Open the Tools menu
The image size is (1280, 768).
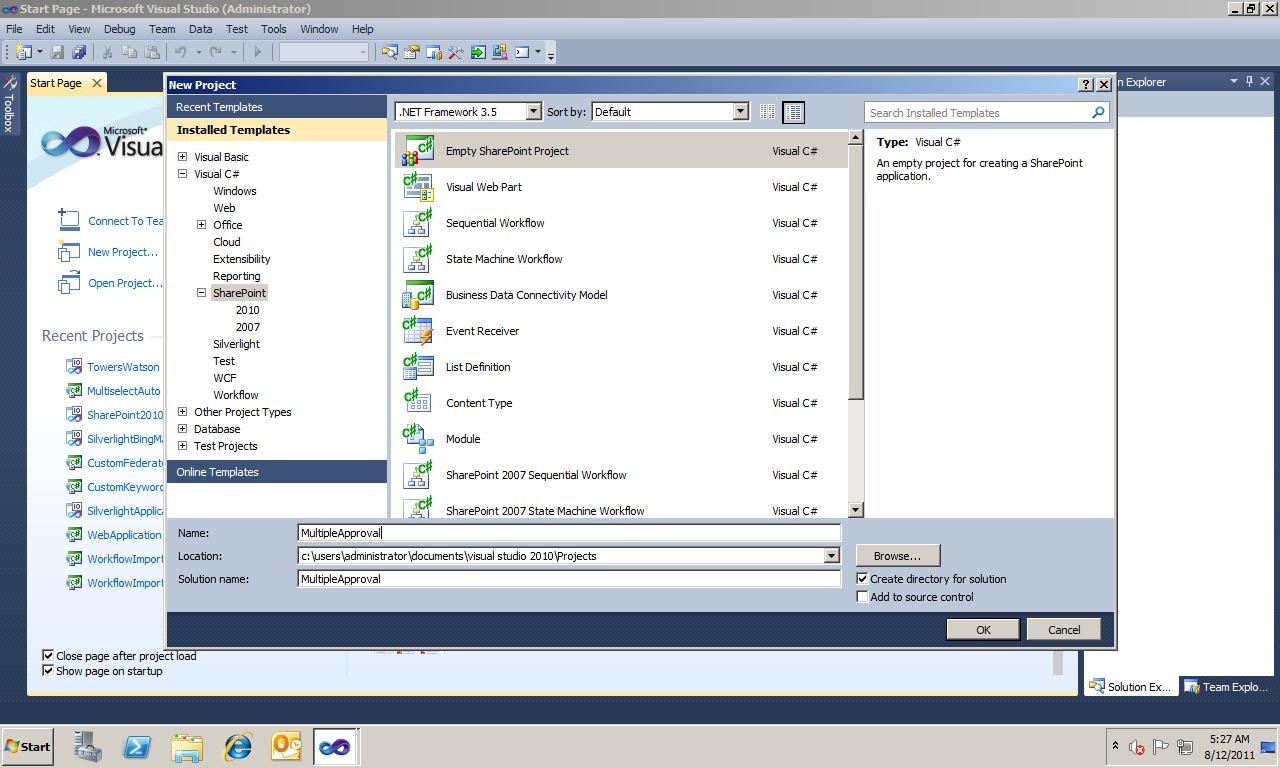click(x=273, y=29)
